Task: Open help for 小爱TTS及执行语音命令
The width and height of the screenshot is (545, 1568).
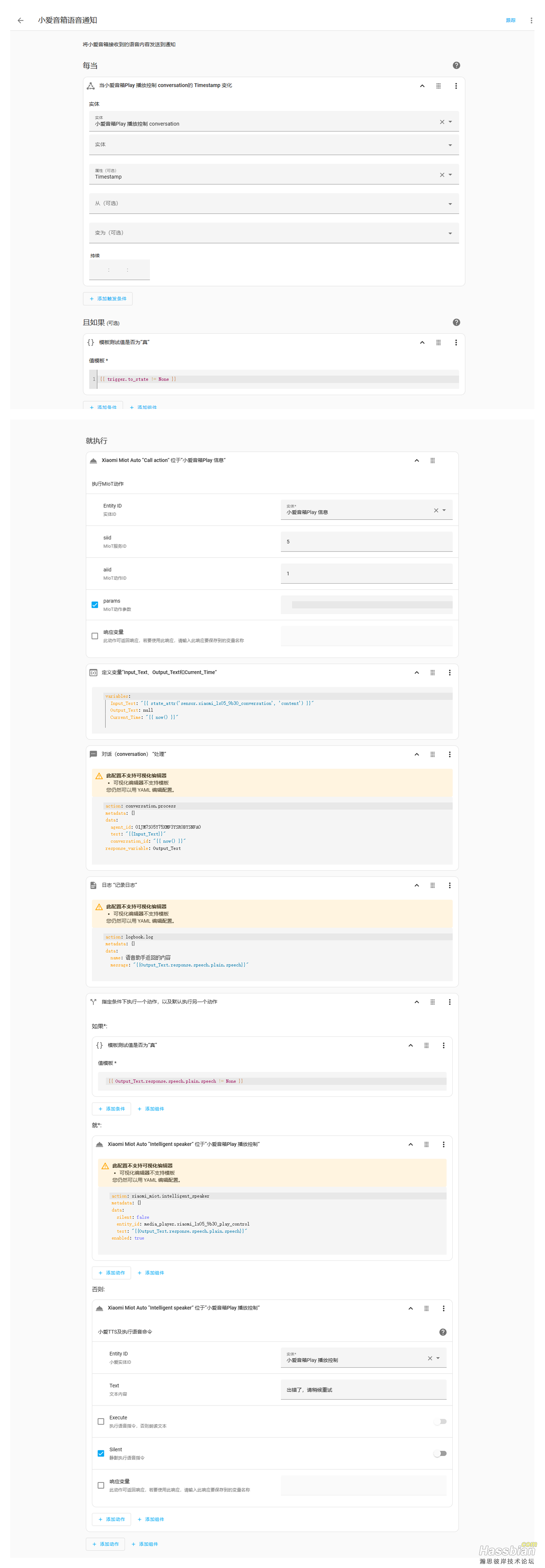Action: (443, 1331)
